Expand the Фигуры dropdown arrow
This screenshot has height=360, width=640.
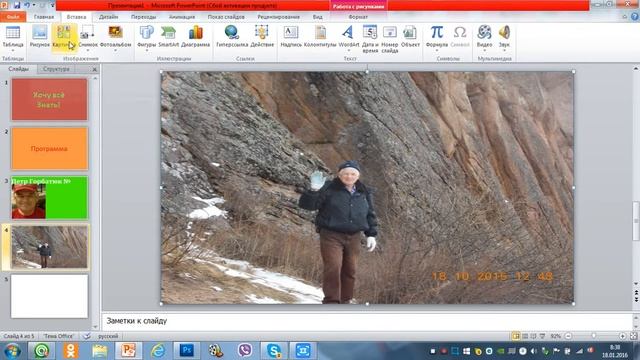[x=147, y=51]
